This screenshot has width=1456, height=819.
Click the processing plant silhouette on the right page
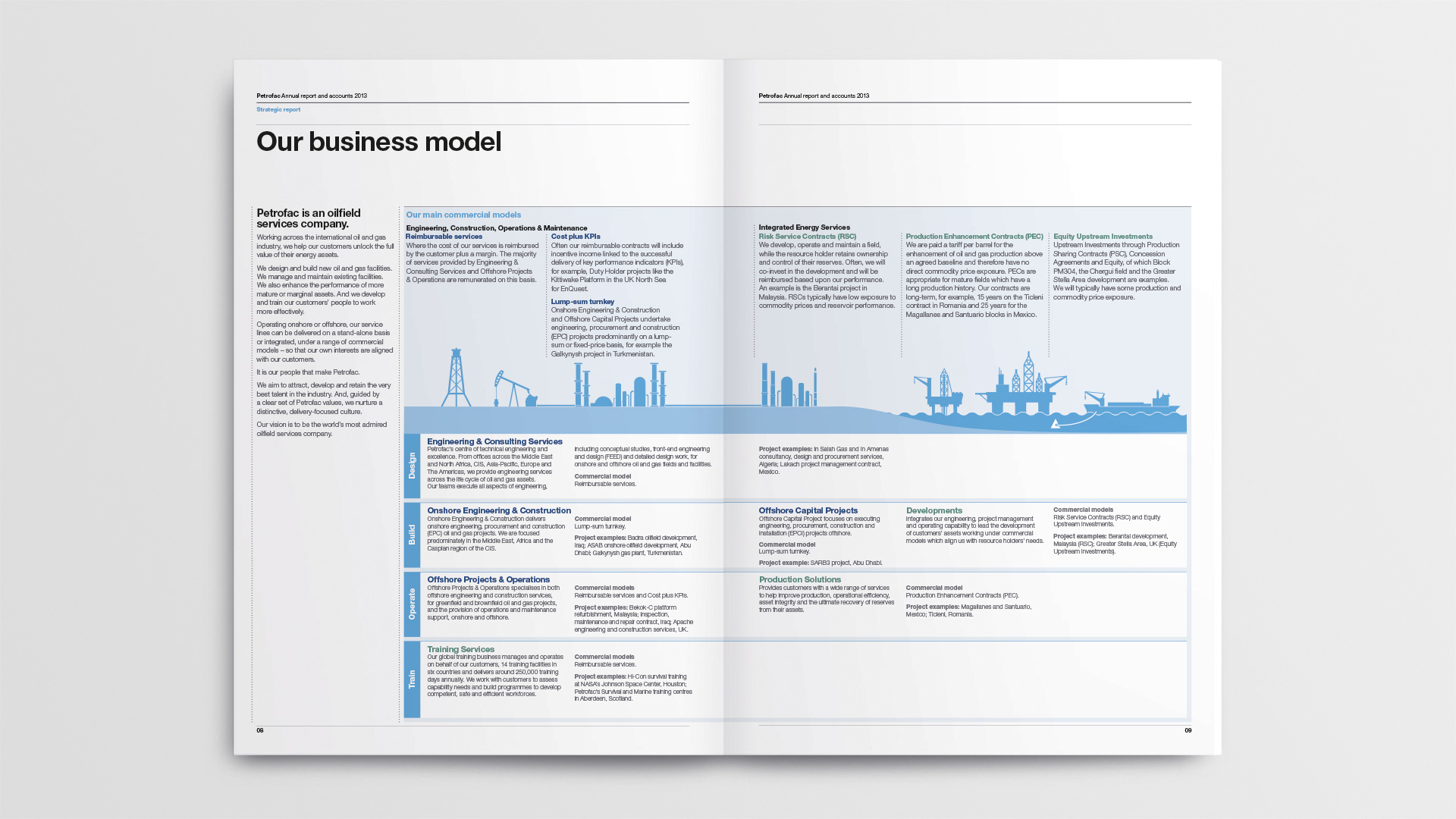point(789,384)
